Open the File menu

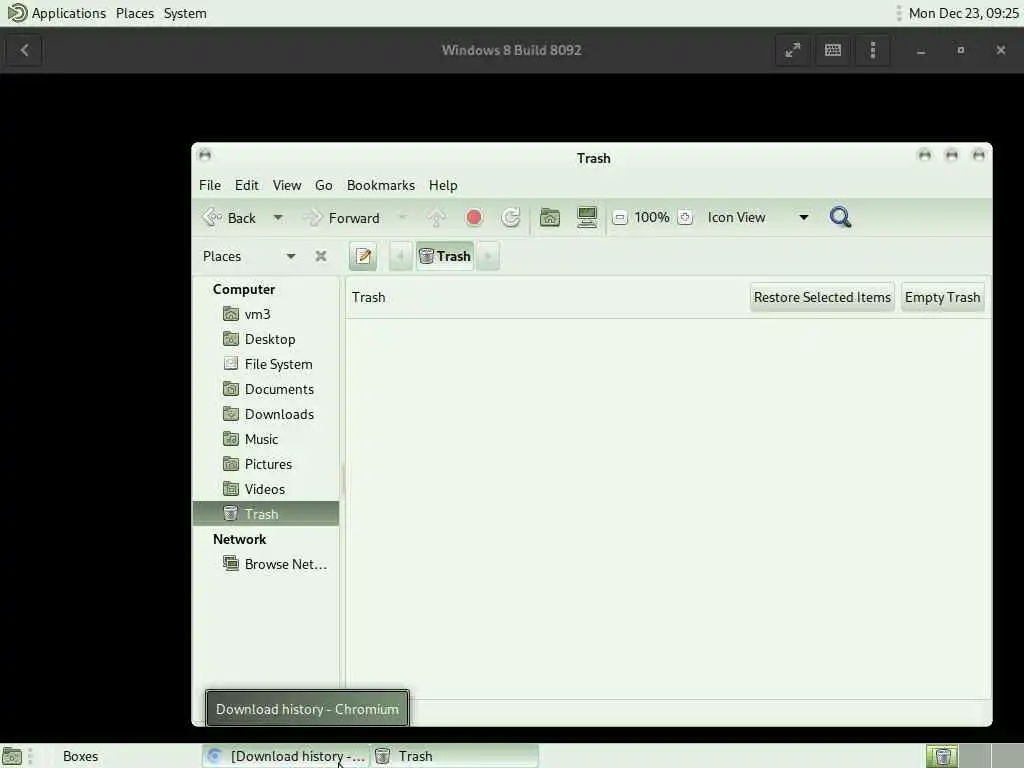[210, 185]
